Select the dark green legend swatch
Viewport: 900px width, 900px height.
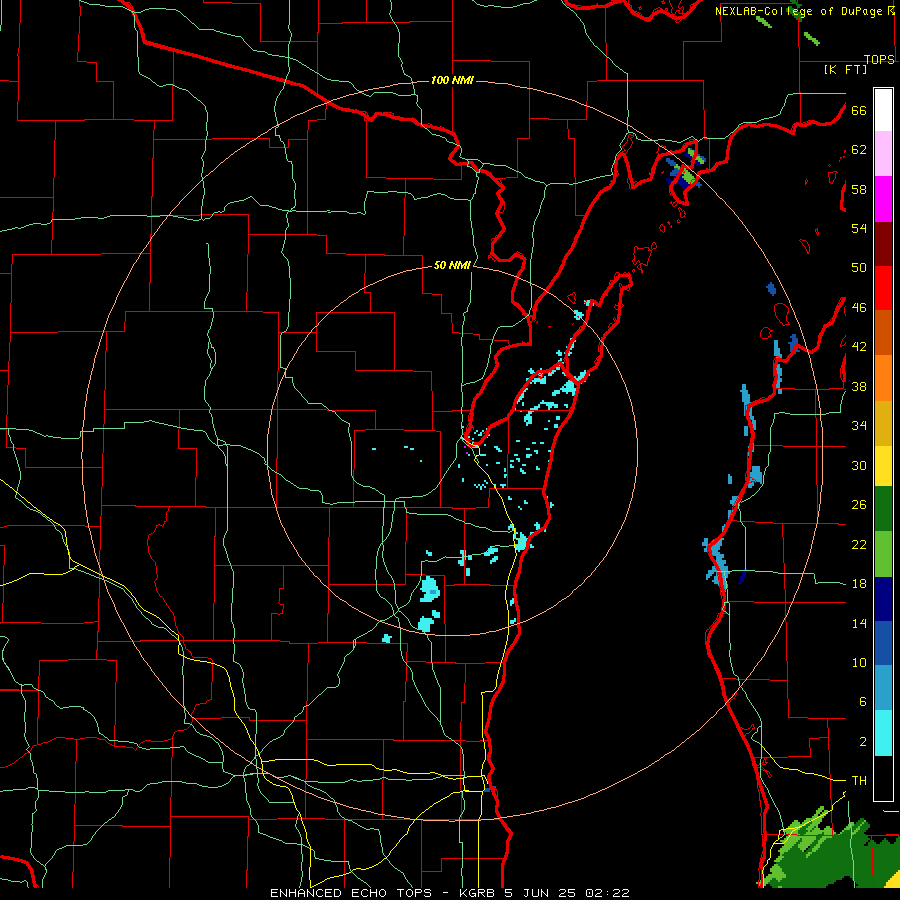883,509
